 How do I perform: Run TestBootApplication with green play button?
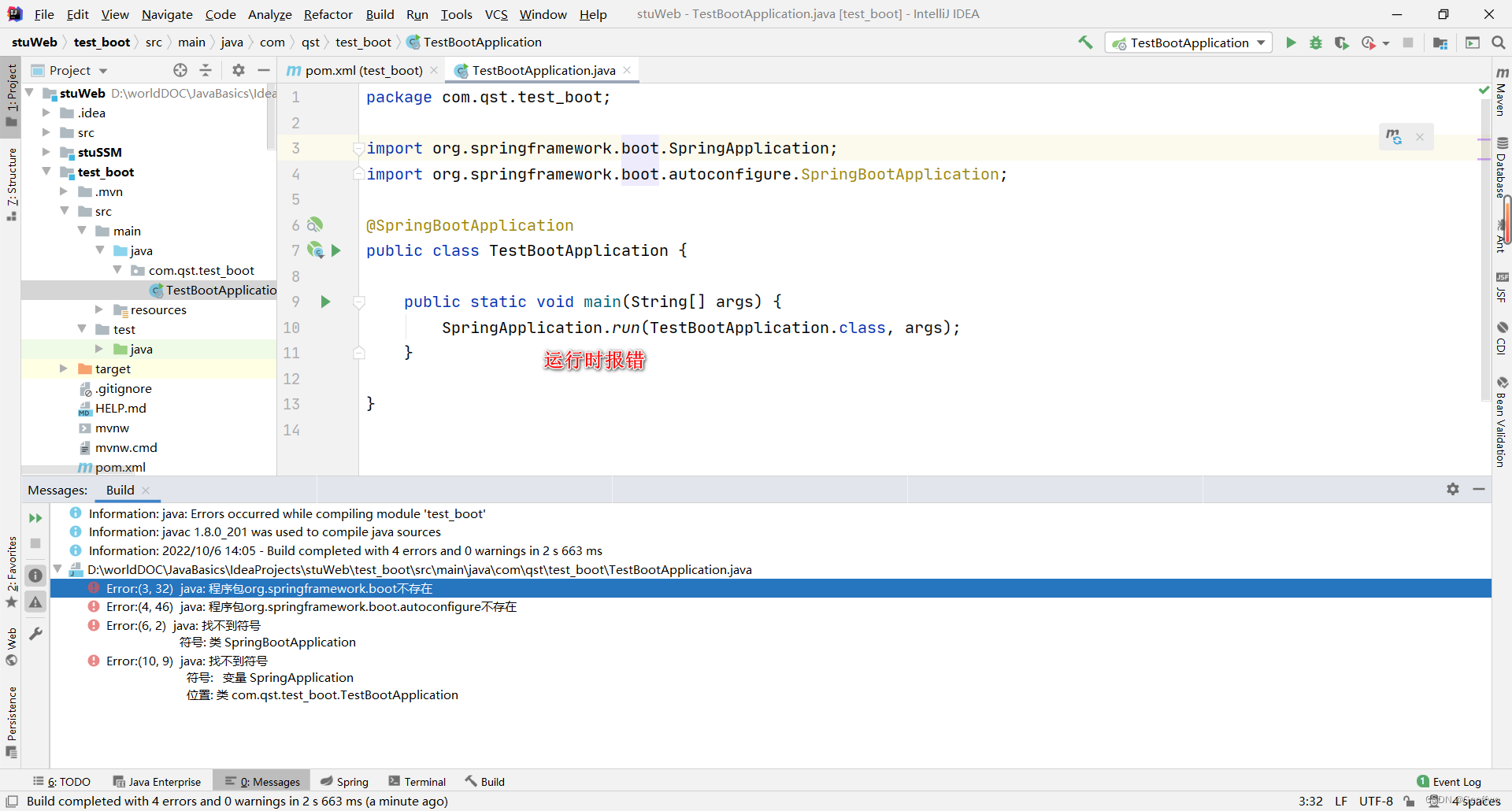point(1291,43)
